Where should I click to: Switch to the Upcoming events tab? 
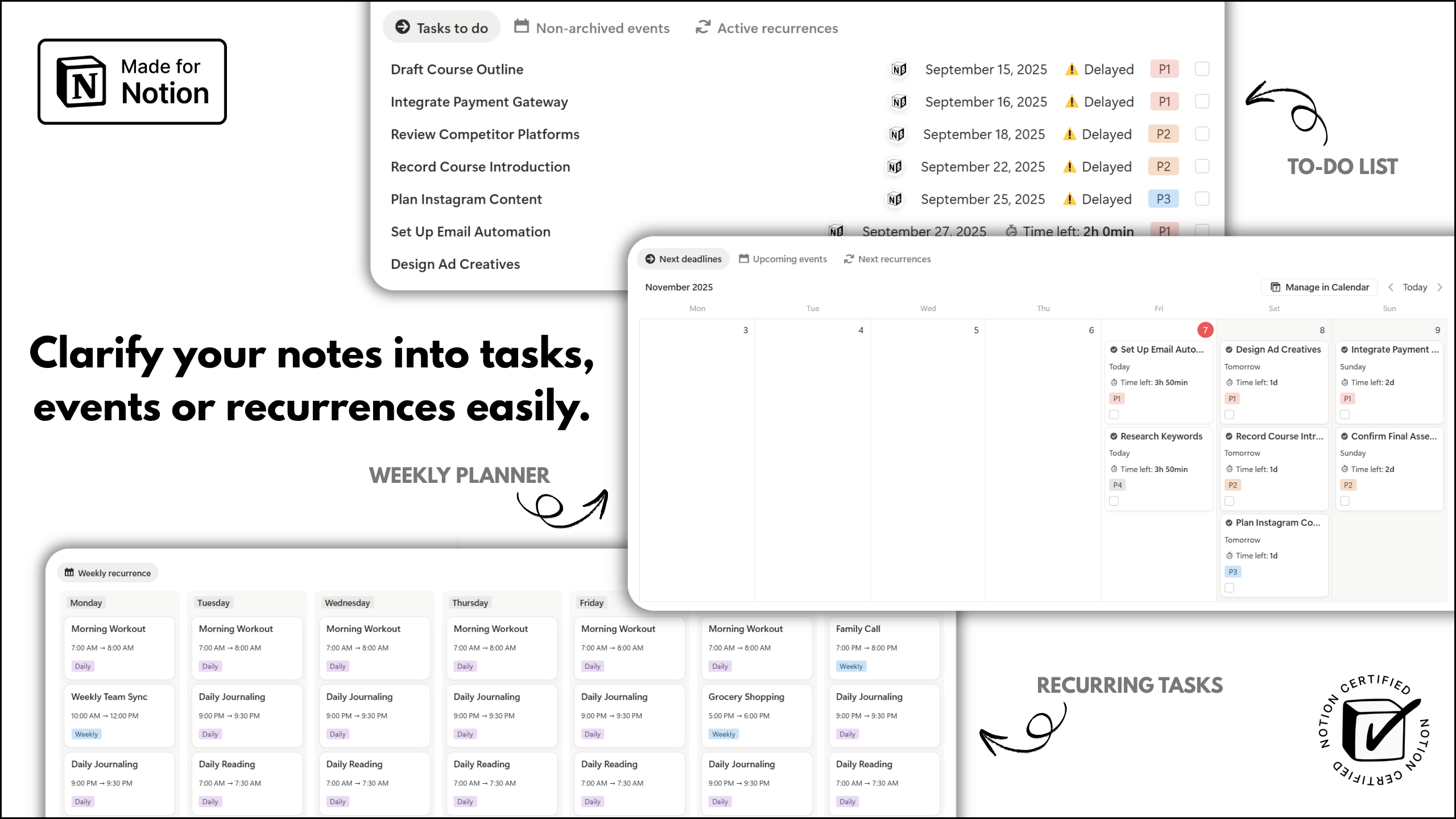(x=783, y=259)
